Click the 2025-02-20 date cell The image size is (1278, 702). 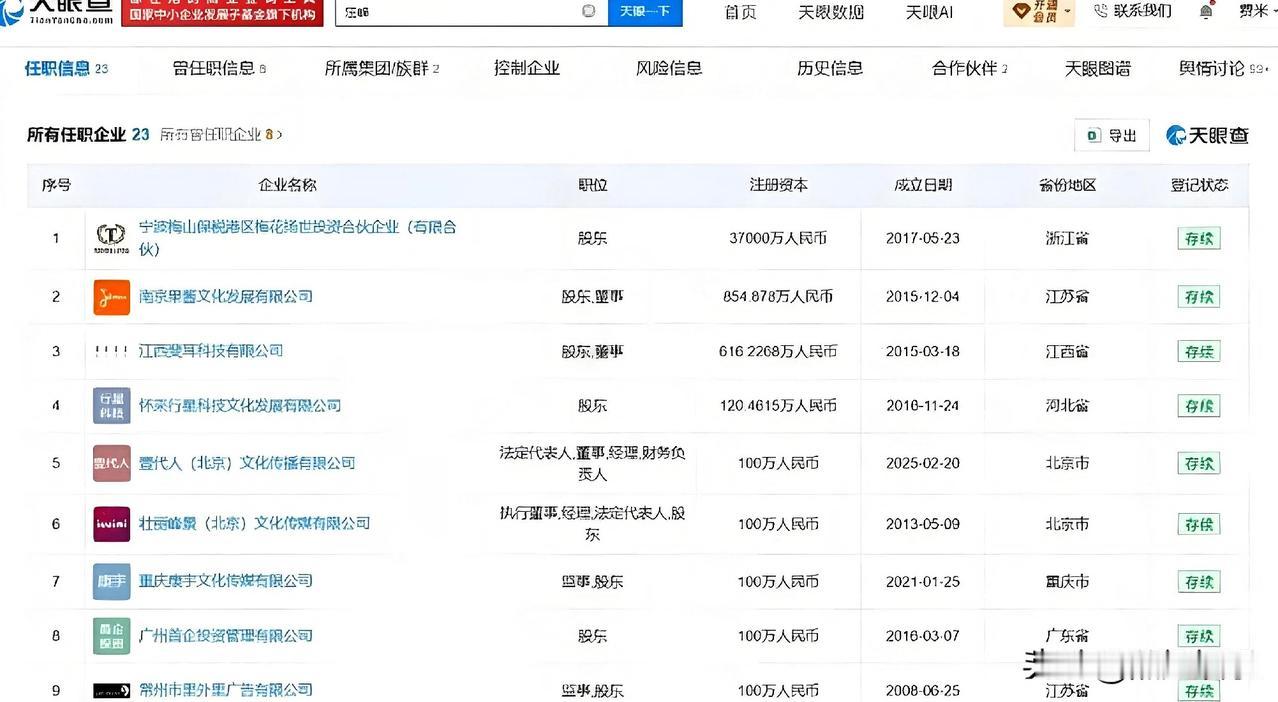923,463
